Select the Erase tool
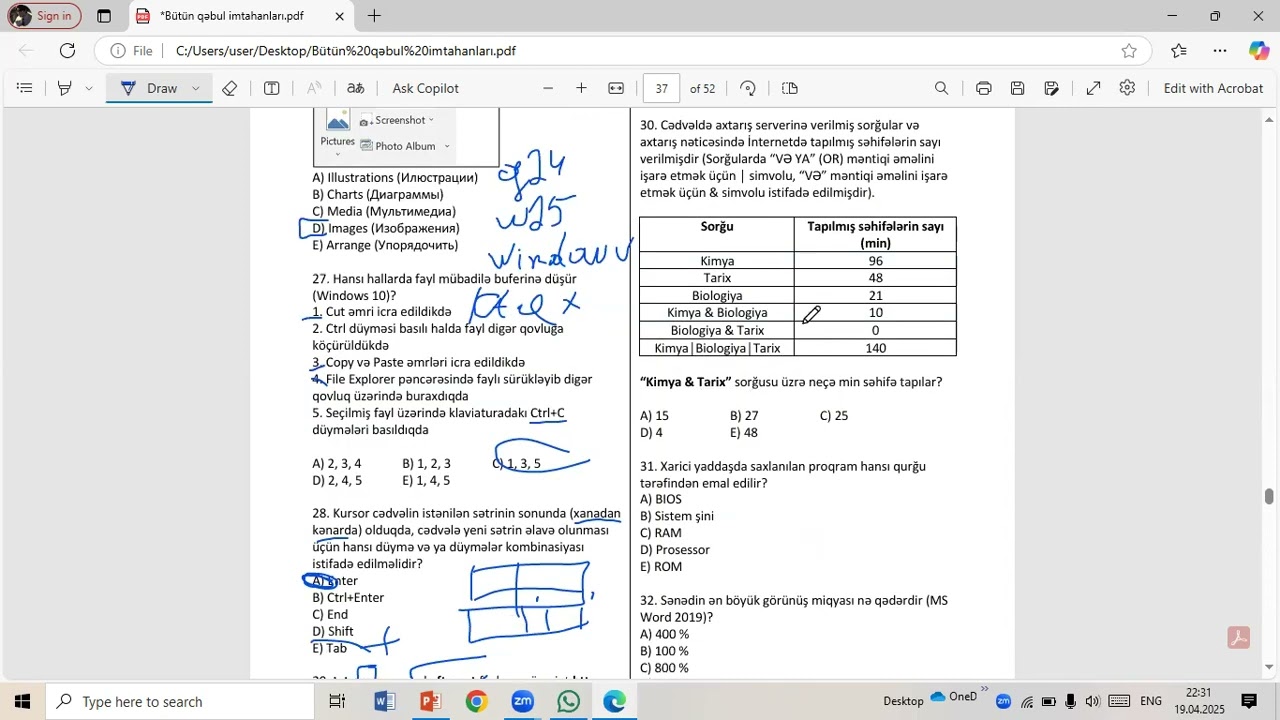This screenshot has width=1280, height=720. point(230,88)
